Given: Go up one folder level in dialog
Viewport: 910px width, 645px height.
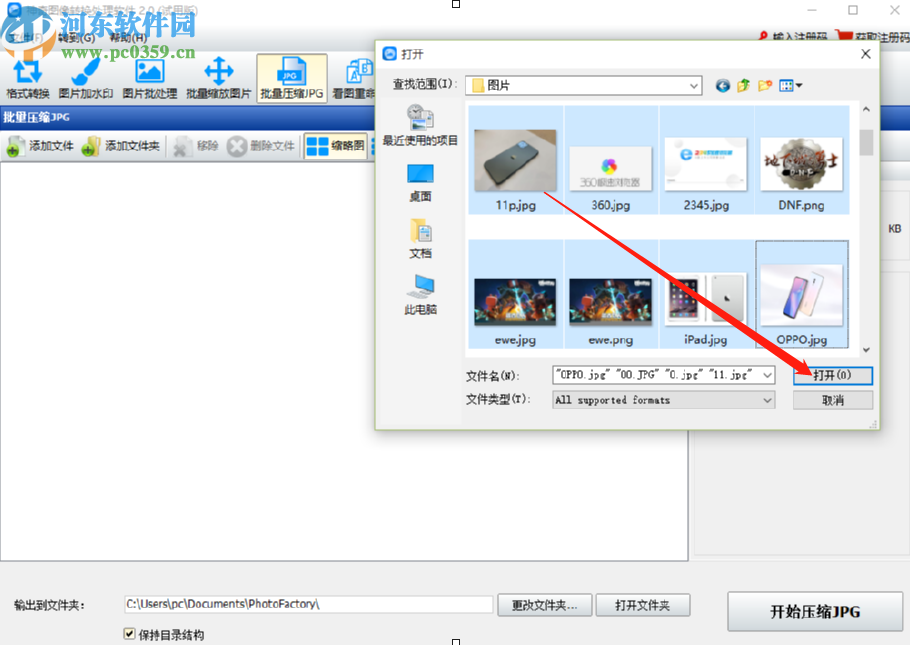Looking at the screenshot, I should point(743,86).
